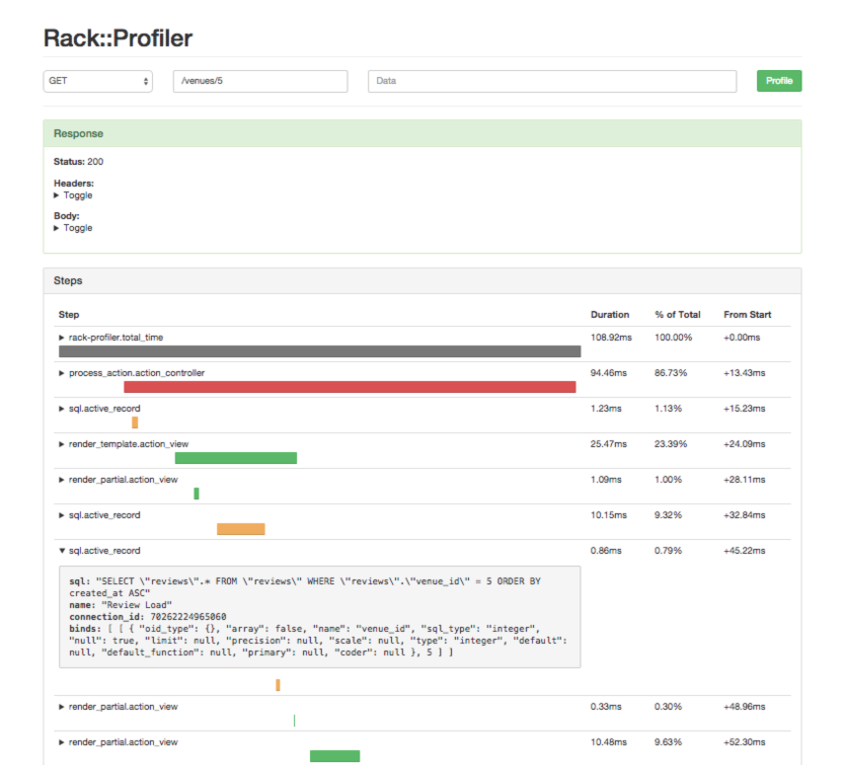Screen dimensions: 845x765
Task: Click the name: "Review Load" line
Action: [121, 605]
